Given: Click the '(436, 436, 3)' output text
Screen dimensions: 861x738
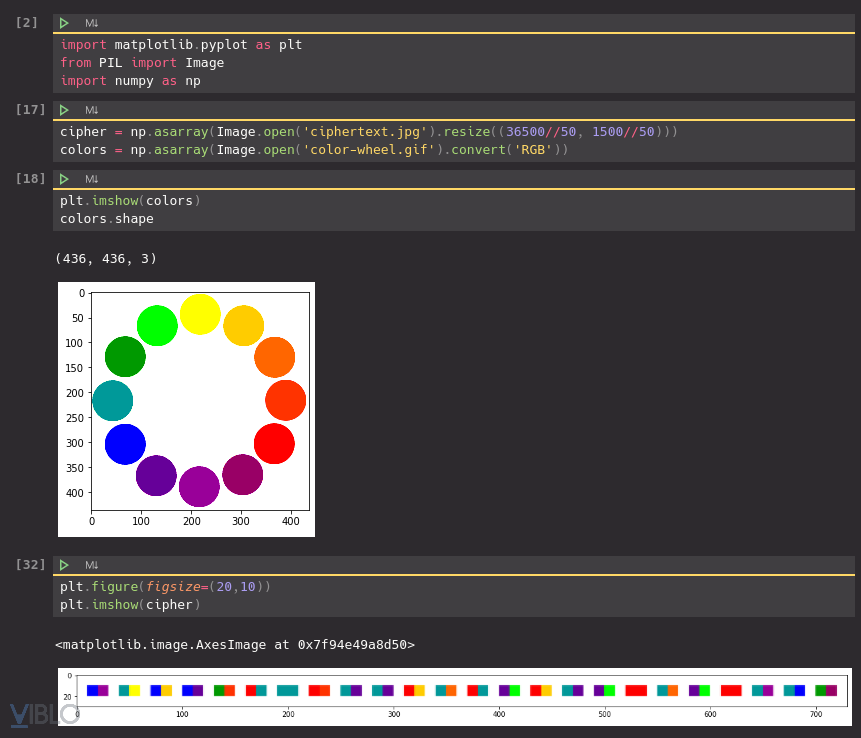Looking at the screenshot, I should tap(106, 259).
